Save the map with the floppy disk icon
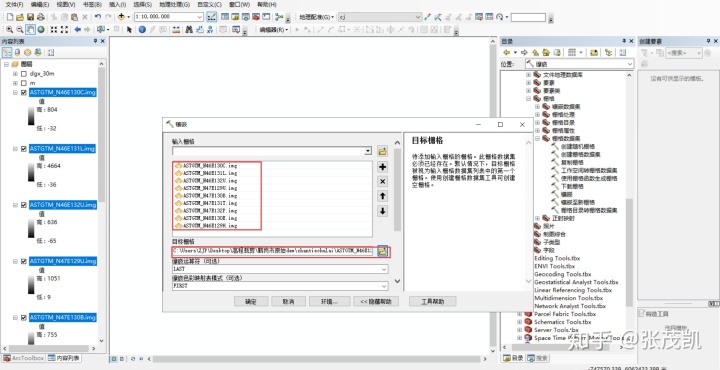This screenshot has height=370, width=720. pyautogui.click(x=30, y=17)
